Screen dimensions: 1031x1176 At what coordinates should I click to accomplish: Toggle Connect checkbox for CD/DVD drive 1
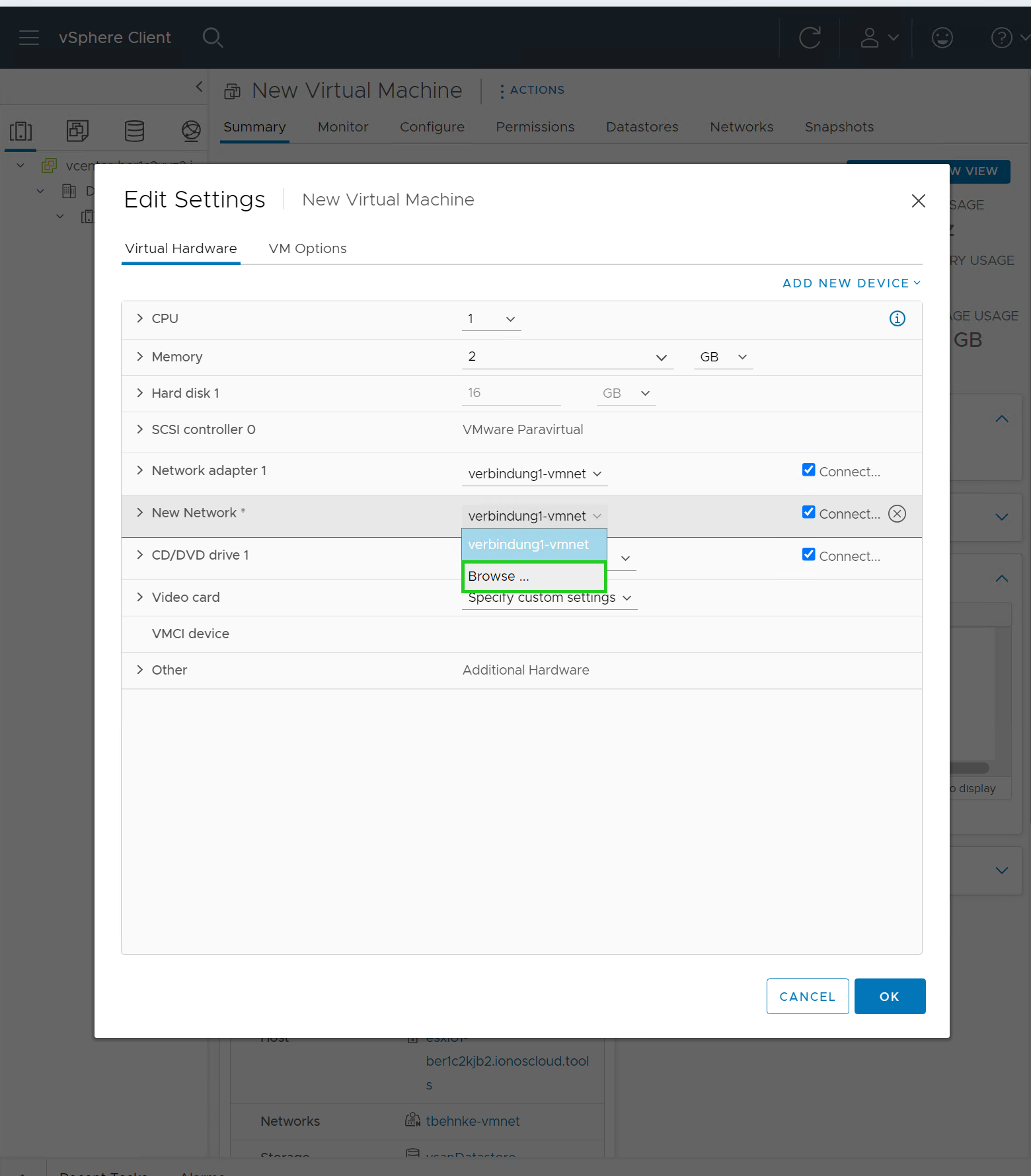808,554
